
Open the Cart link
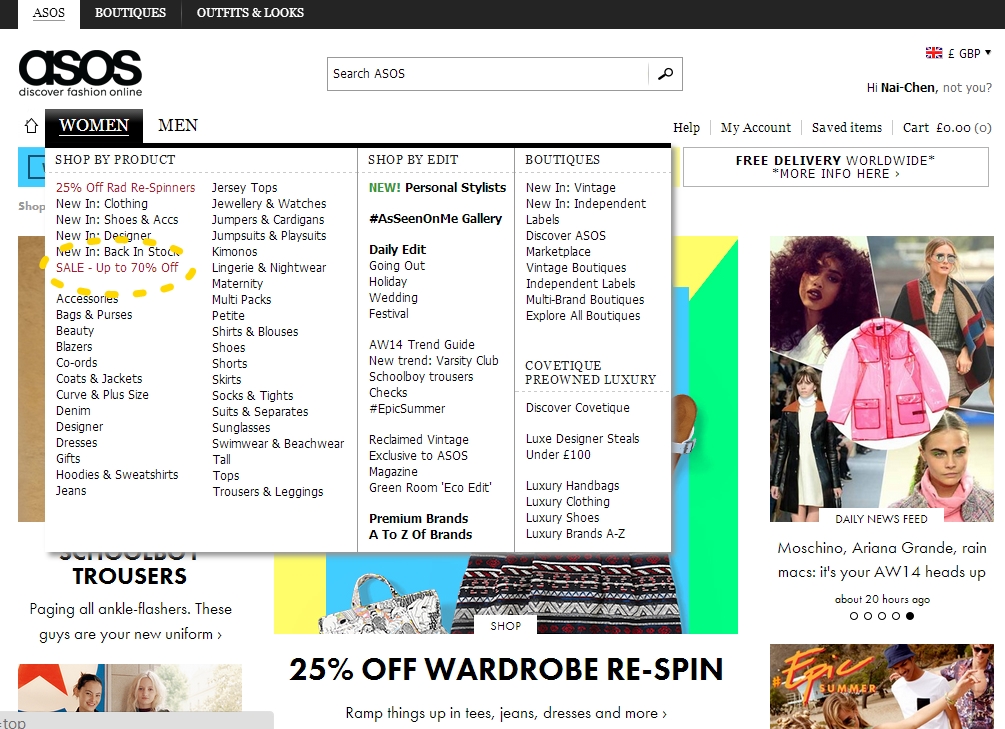coord(947,128)
